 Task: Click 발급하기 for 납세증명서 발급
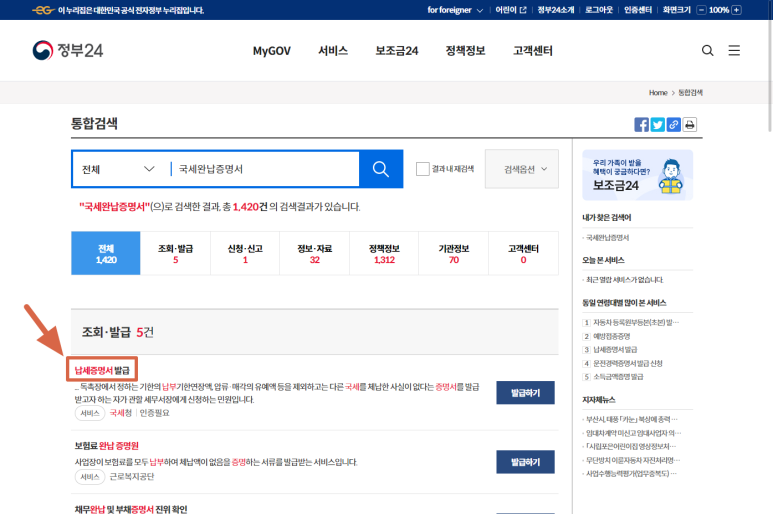[x=526, y=393]
